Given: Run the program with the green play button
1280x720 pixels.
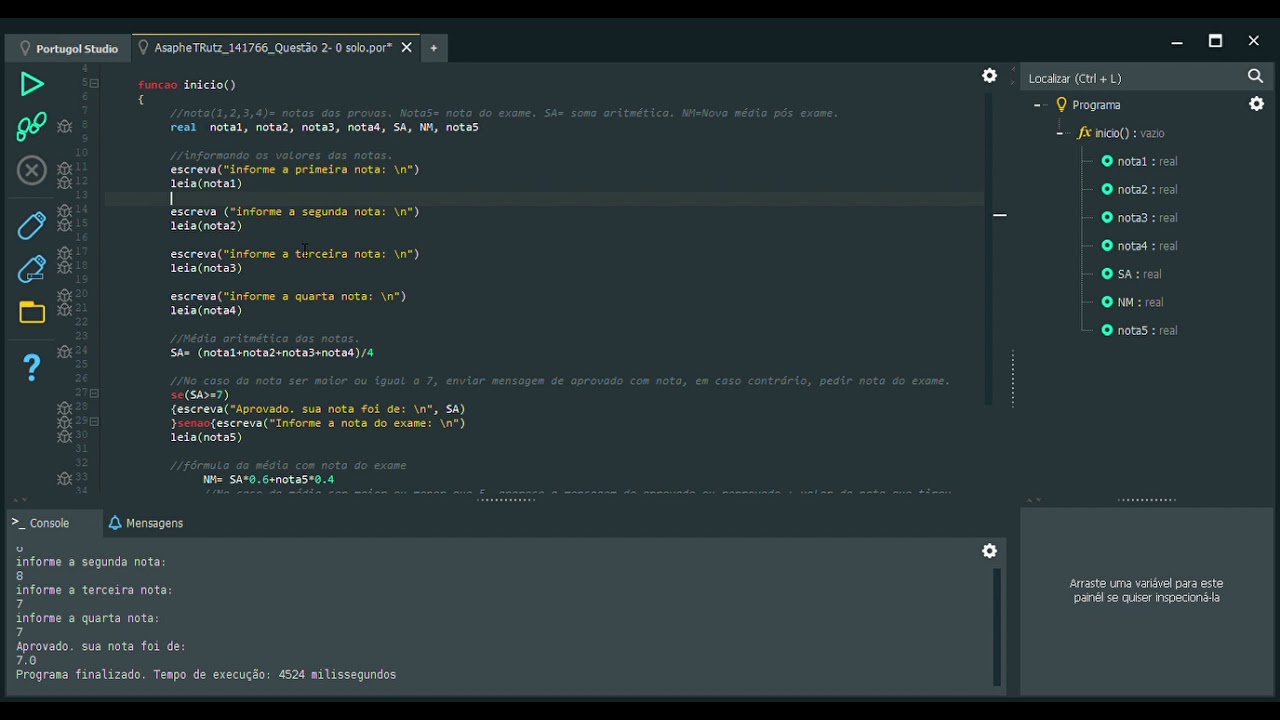Looking at the screenshot, I should pyautogui.click(x=32, y=84).
